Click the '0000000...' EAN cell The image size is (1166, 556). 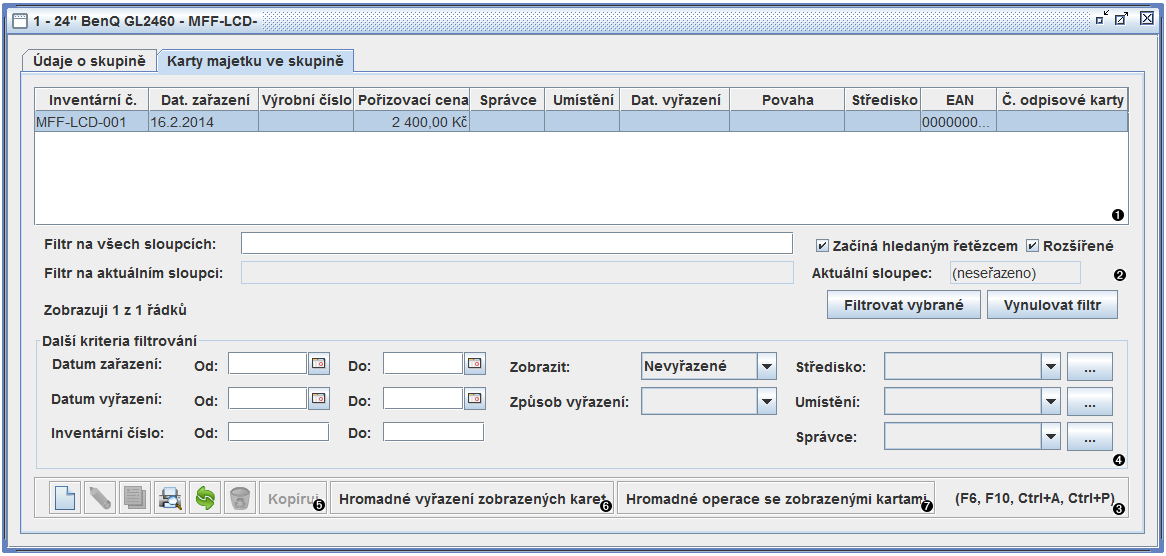point(959,122)
